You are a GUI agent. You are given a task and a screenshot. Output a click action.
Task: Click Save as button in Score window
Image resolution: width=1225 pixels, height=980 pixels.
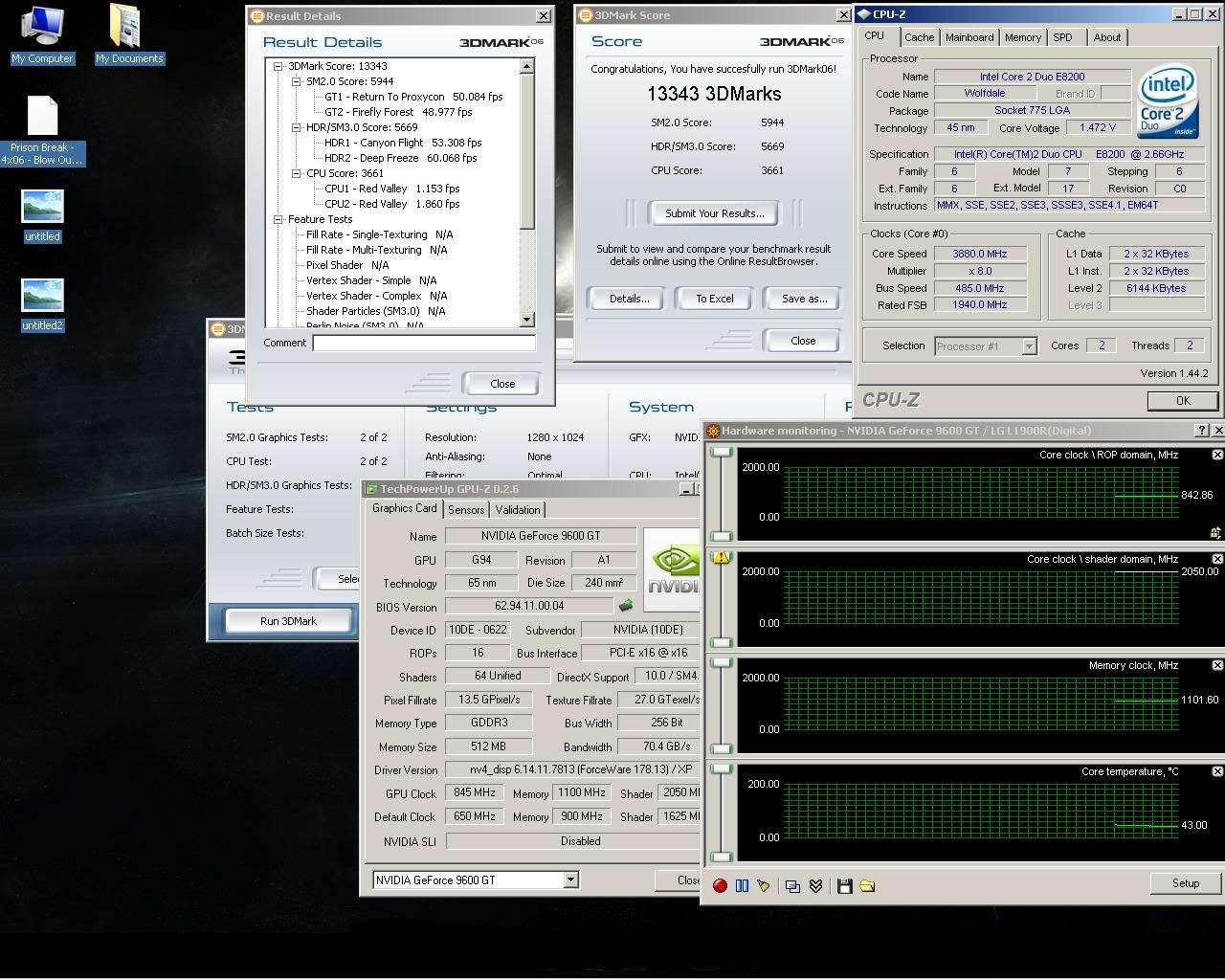(804, 299)
